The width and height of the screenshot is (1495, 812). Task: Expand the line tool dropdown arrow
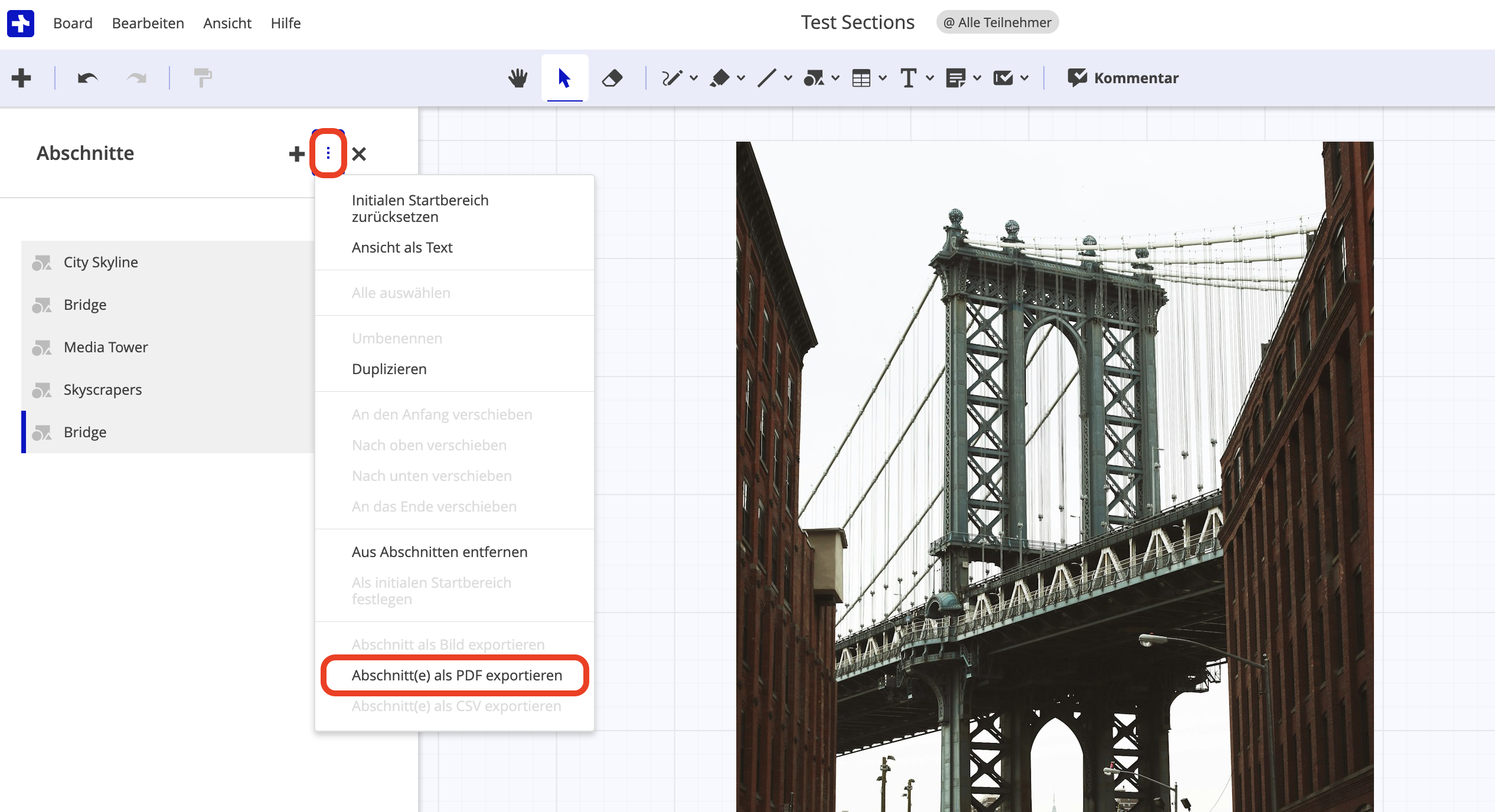(x=788, y=78)
